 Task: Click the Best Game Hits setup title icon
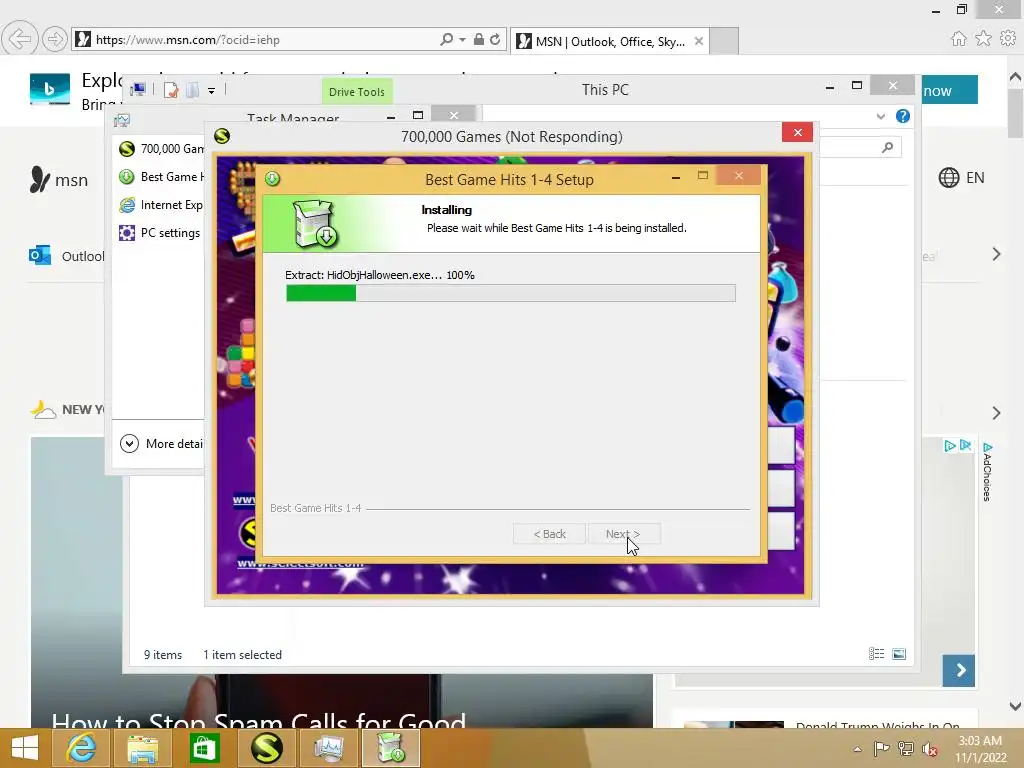(x=272, y=178)
